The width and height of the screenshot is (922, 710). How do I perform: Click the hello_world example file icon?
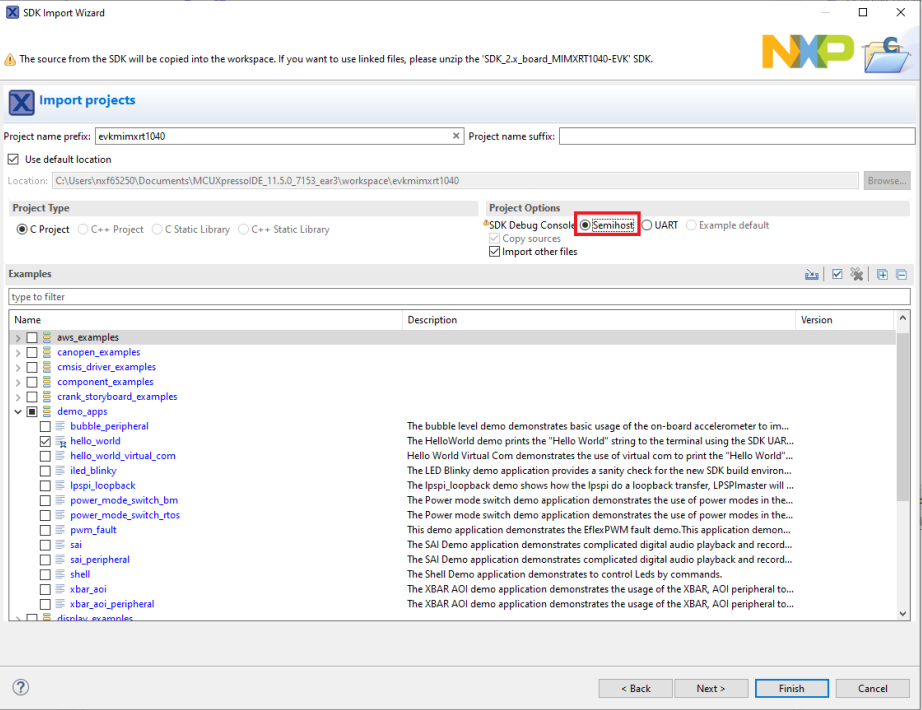[61, 441]
